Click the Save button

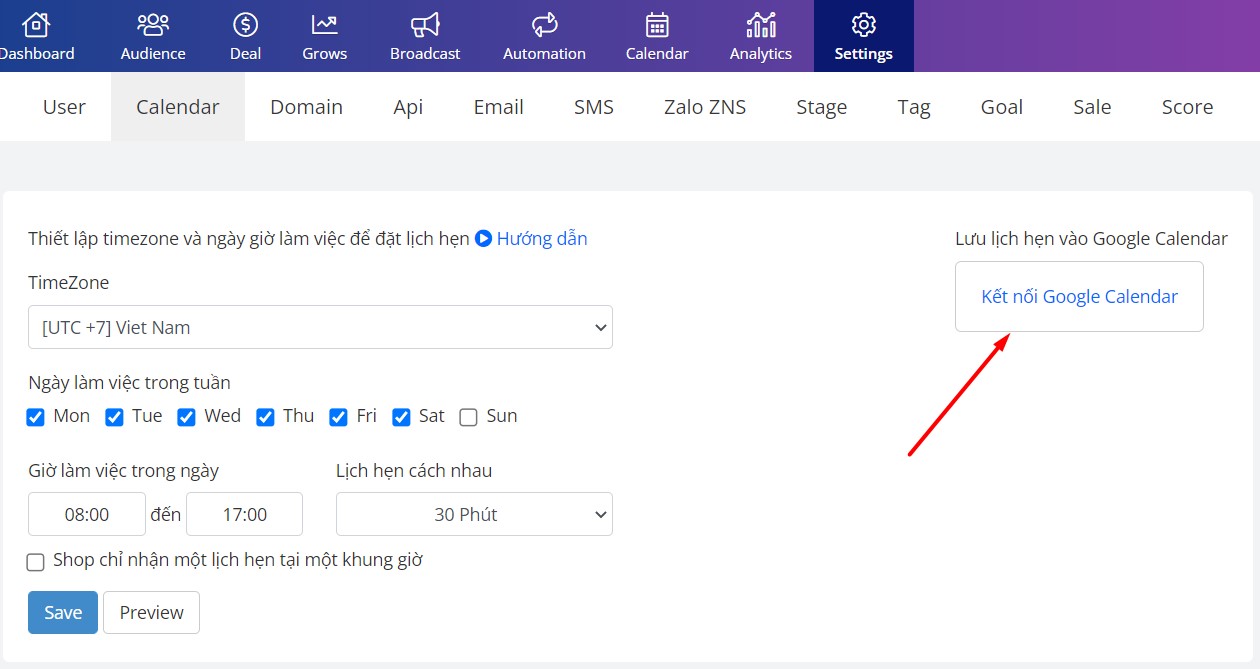point(63,613)
